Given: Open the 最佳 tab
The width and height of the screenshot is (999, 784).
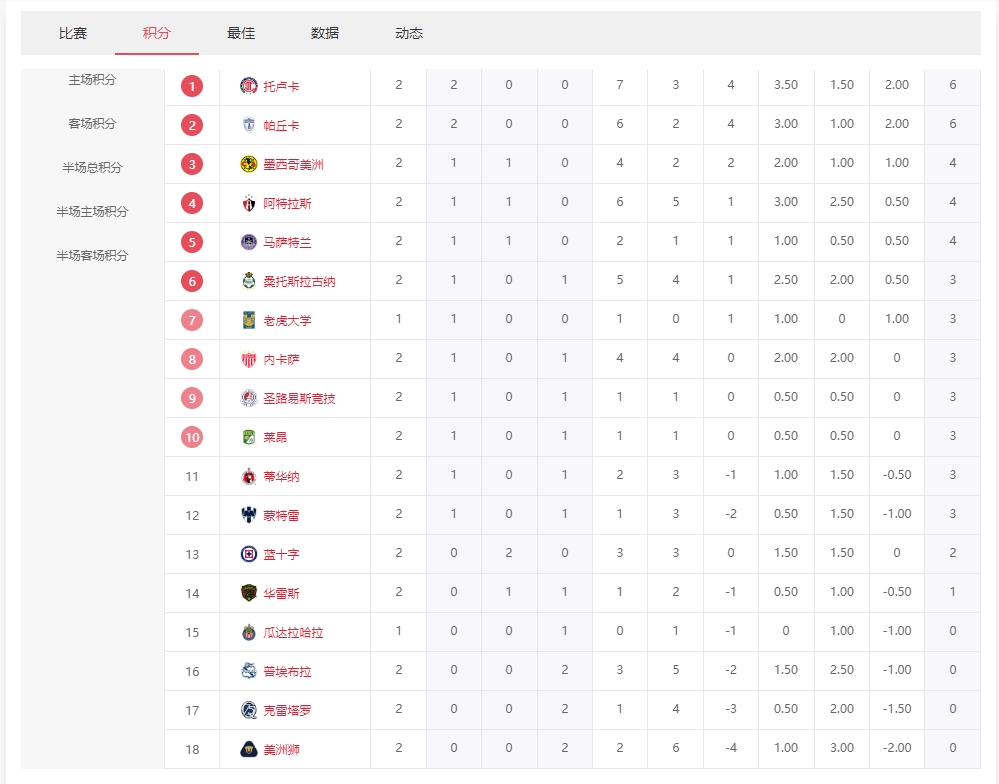Looking at the screenshot, I should click(x=241, y=33).
